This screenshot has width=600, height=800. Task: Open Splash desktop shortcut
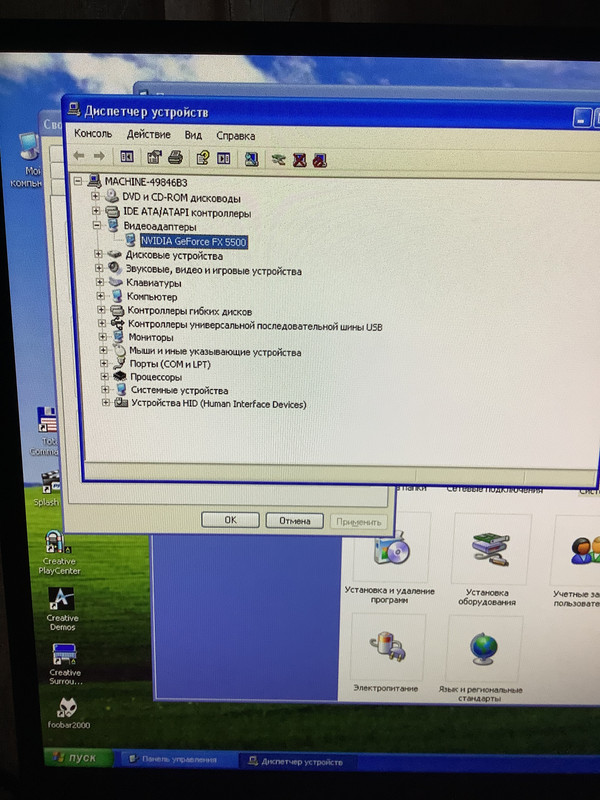pos(47,488)
